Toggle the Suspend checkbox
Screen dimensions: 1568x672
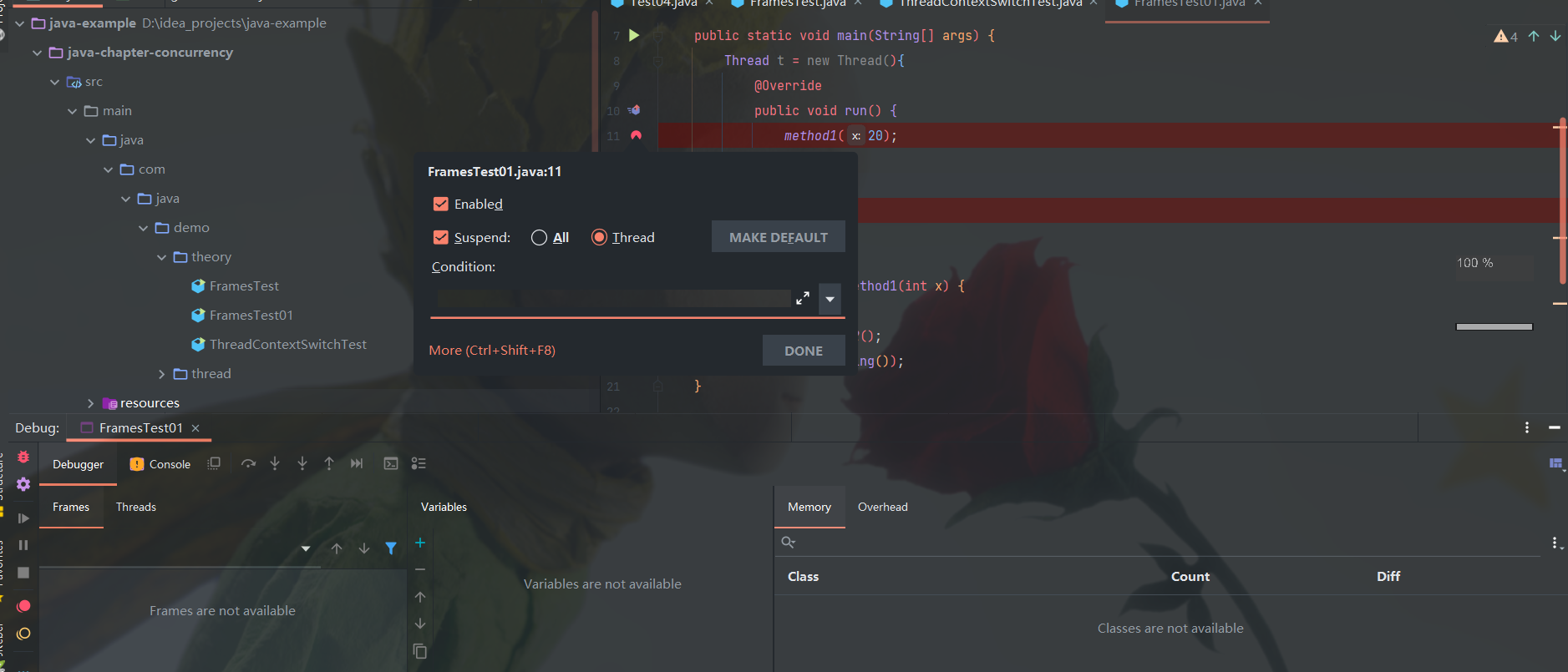click(x=441, y=237)
